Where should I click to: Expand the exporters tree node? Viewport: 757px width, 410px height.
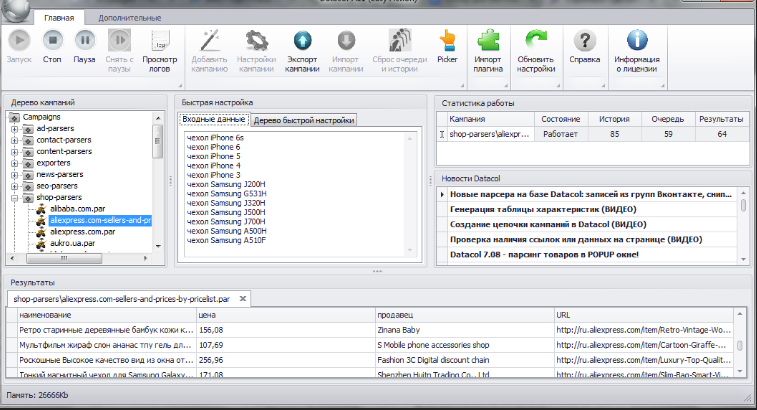(x=14, y=163)
